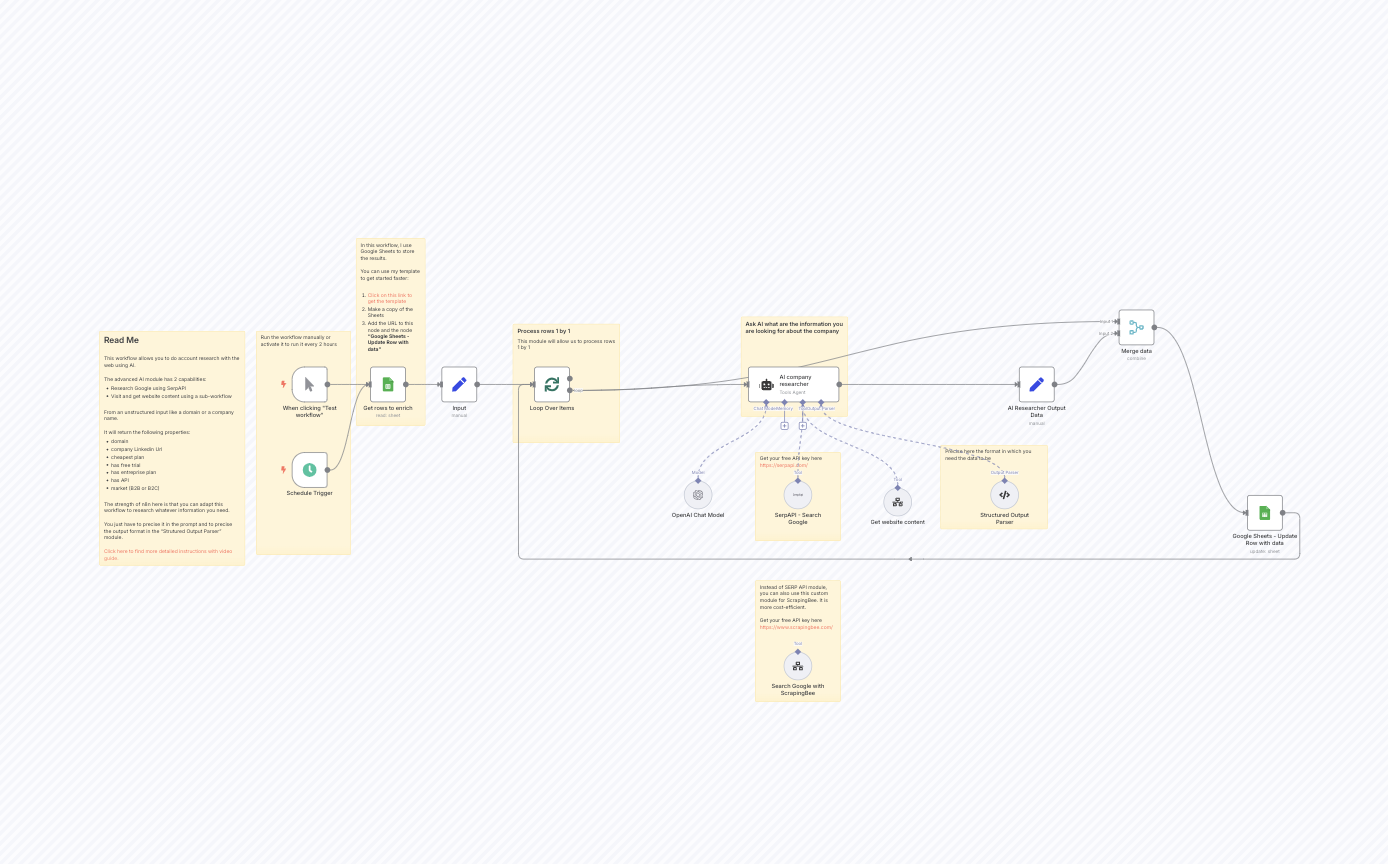This screenshot has height=864, width=1388.
Task: Click the 'company Linkedin Url' bullet text
Action: click(x=136, y=449)
